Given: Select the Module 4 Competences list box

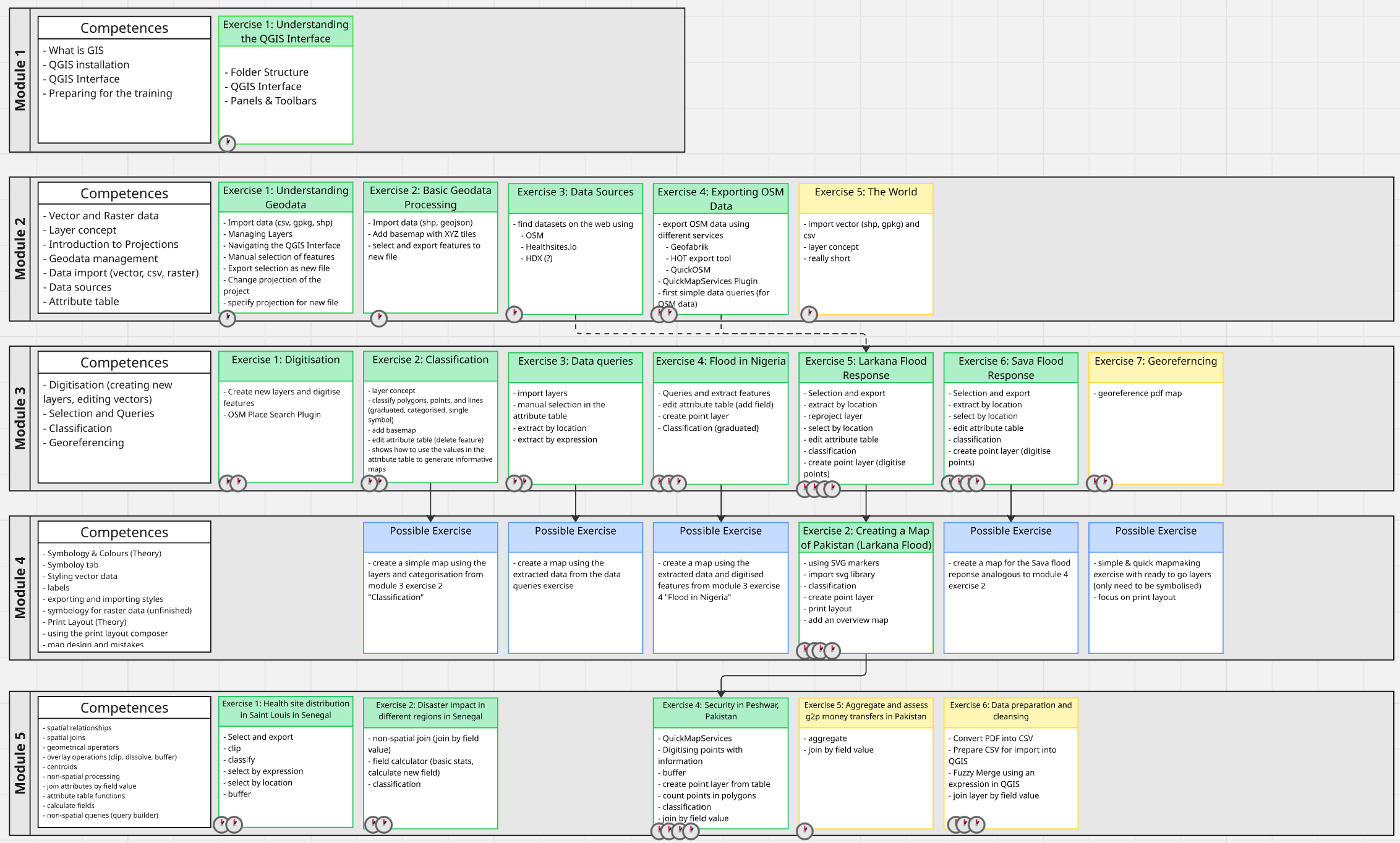Looking at the screenshot, I should (x=124, y=598).
